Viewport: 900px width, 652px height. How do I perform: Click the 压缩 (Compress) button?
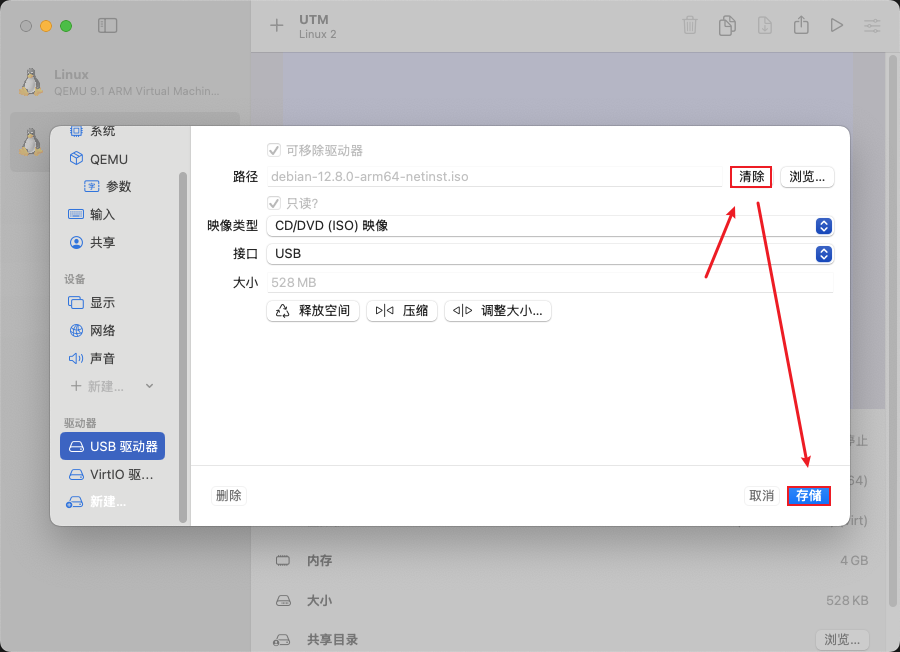click(401, 310)
